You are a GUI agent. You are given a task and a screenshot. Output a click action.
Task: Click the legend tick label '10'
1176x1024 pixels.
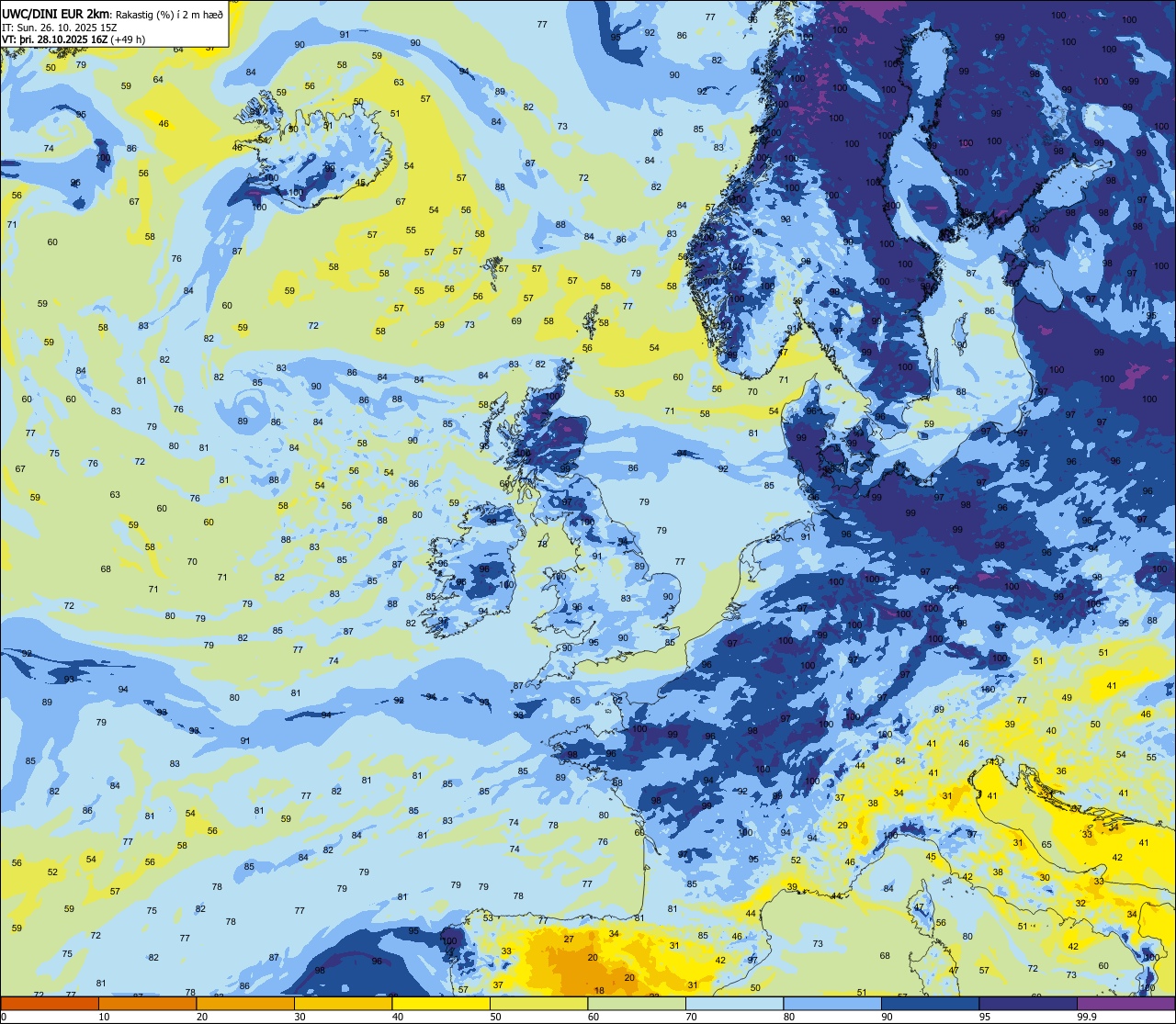click(104, 1017)
